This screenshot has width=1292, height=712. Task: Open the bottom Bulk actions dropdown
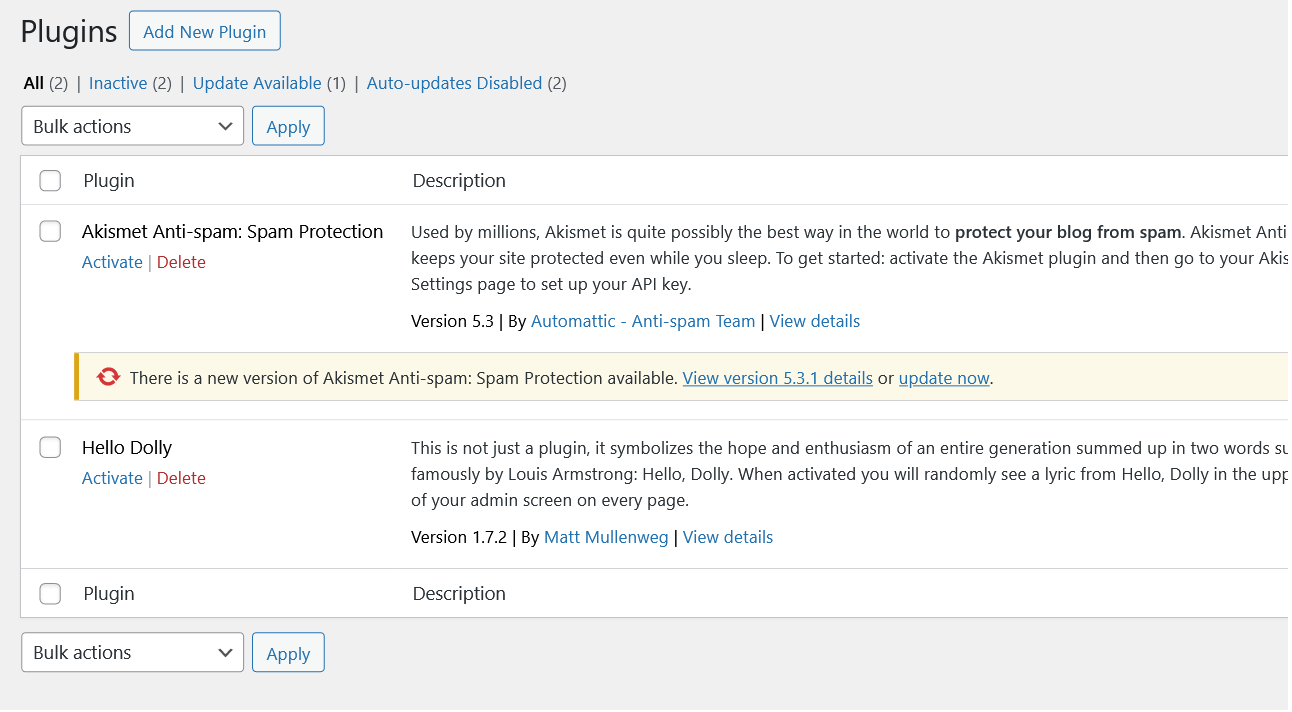pos(132,652)
